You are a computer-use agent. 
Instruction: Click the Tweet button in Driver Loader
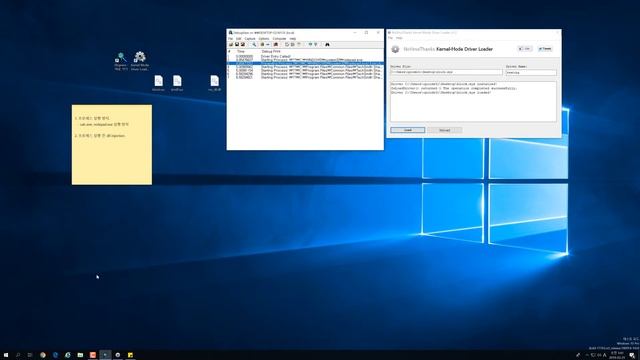pyautogui.click(x=545, y=49)
